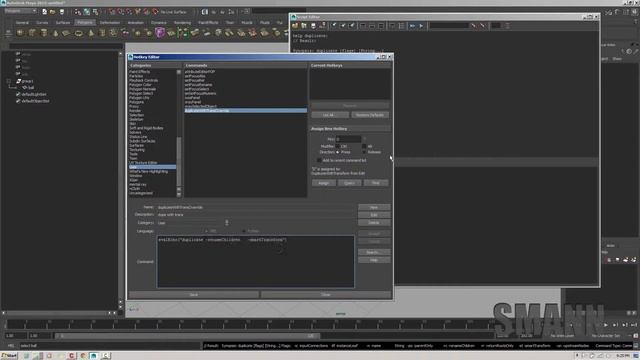This screenshot has height=360, width=640.
Task: Click the Close button at dialog bottom
Action: click(326, 294)
